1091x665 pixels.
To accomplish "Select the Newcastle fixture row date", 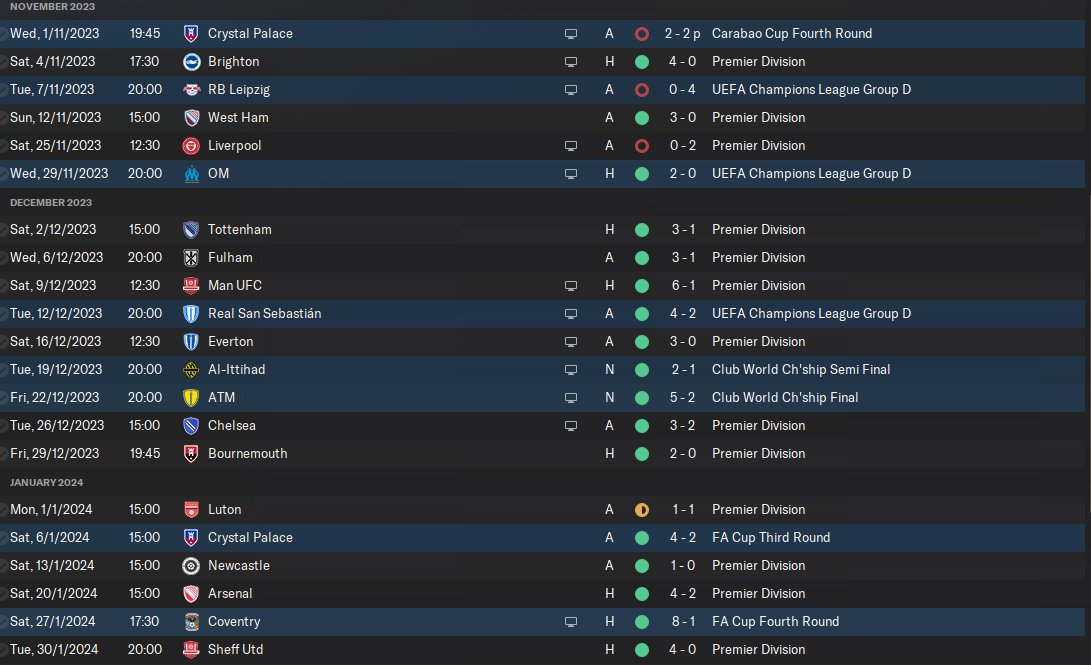I will click(x=55, y=565).
